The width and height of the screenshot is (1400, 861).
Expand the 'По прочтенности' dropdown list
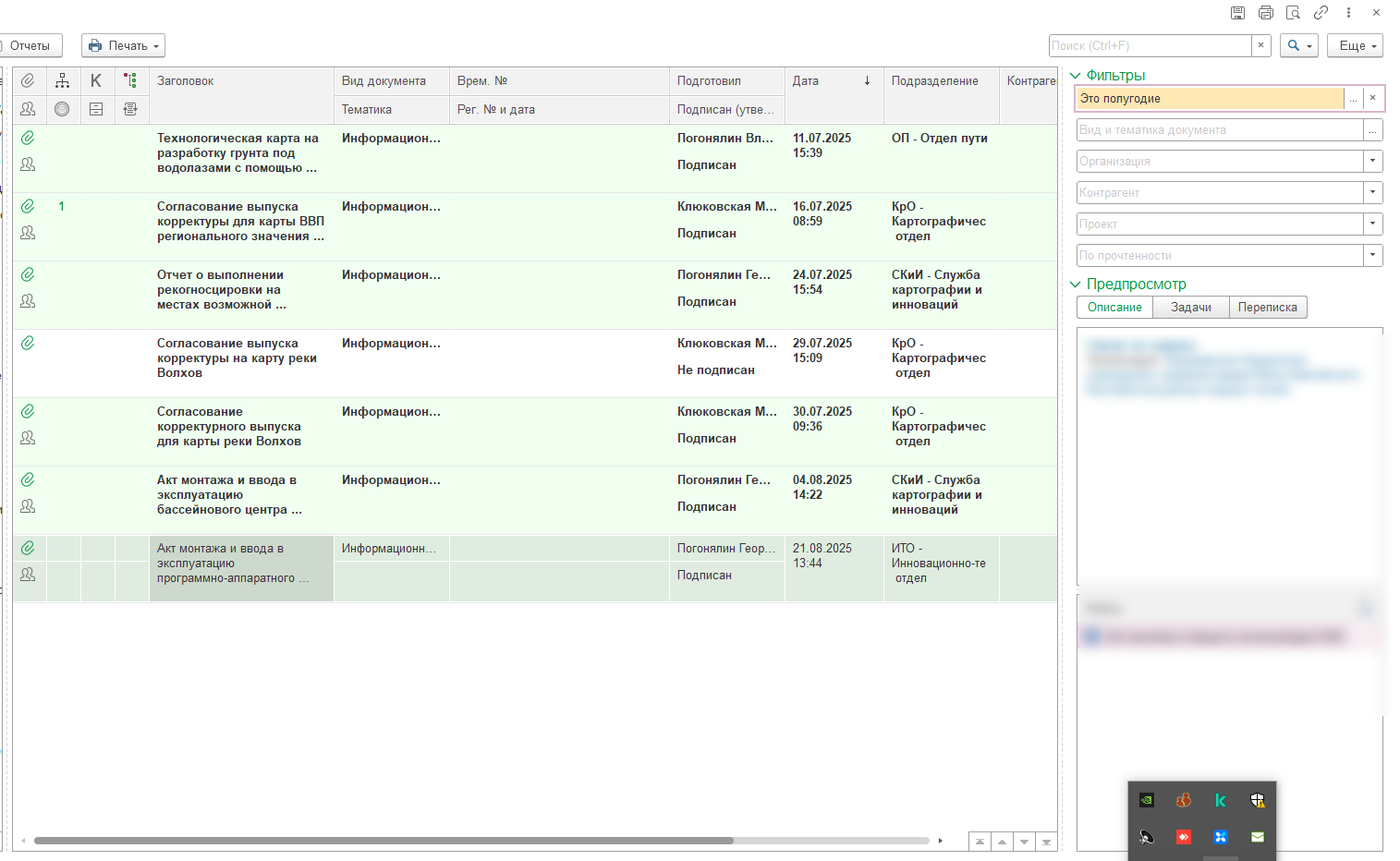[x=1372, y=255]
